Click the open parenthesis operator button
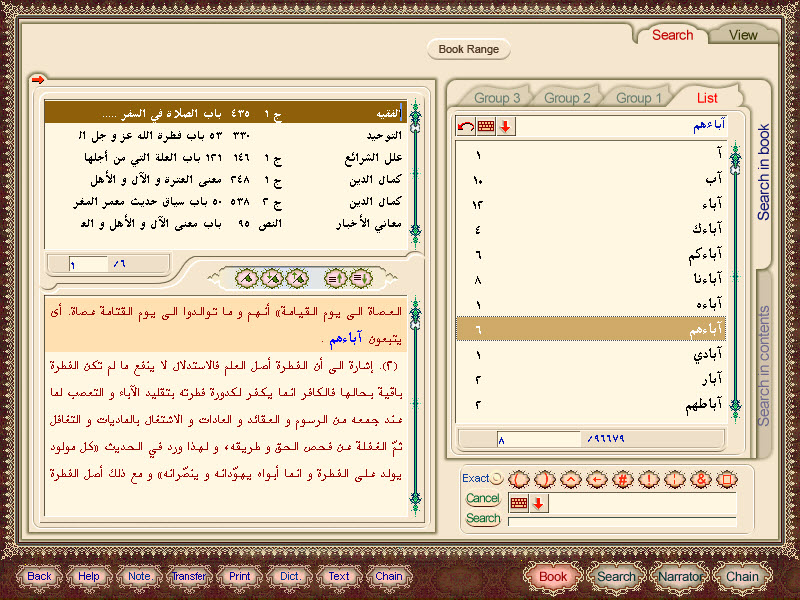Screen dimensions: 800x600 pyautogui.click(x=519, y=479)
